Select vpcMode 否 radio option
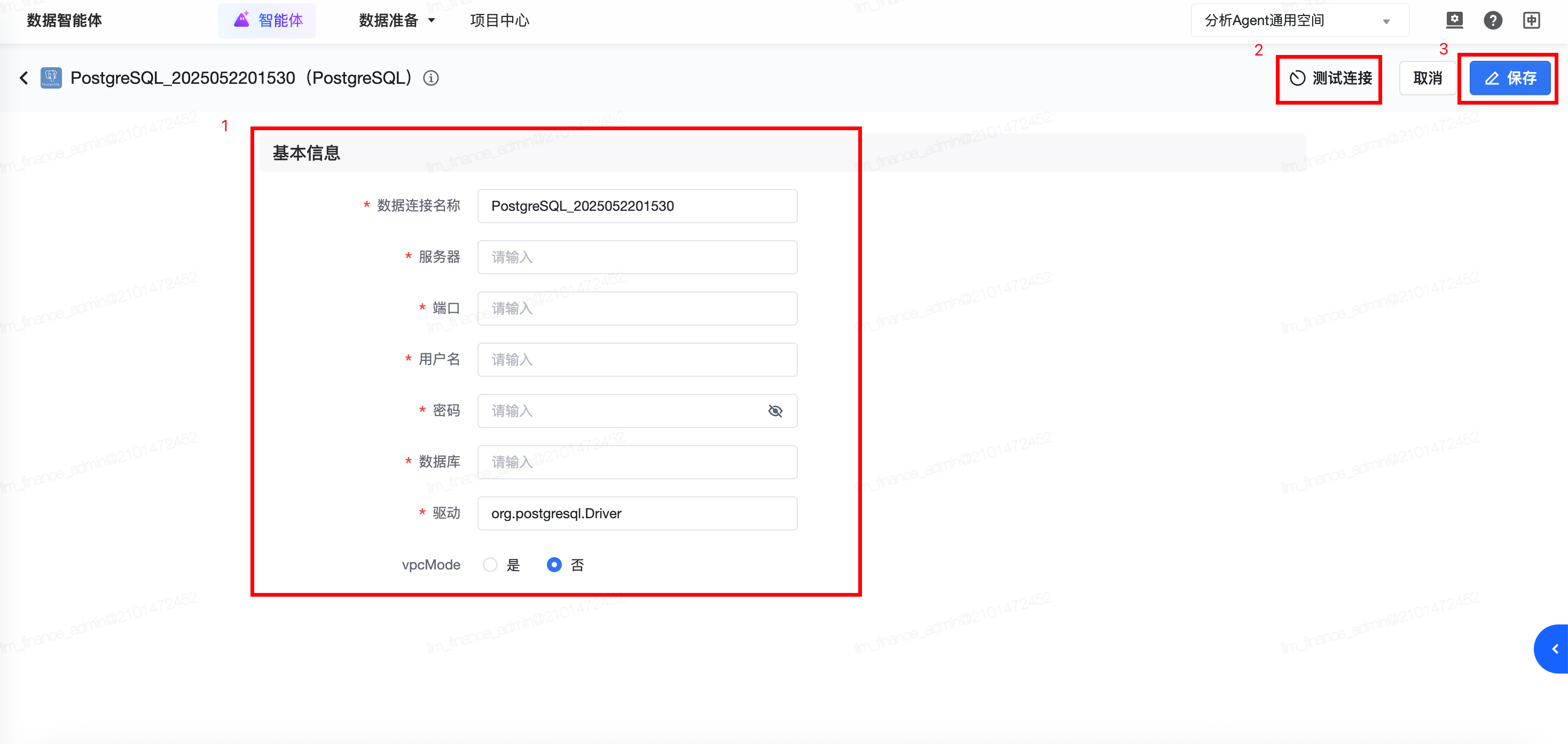 [554, 565]
